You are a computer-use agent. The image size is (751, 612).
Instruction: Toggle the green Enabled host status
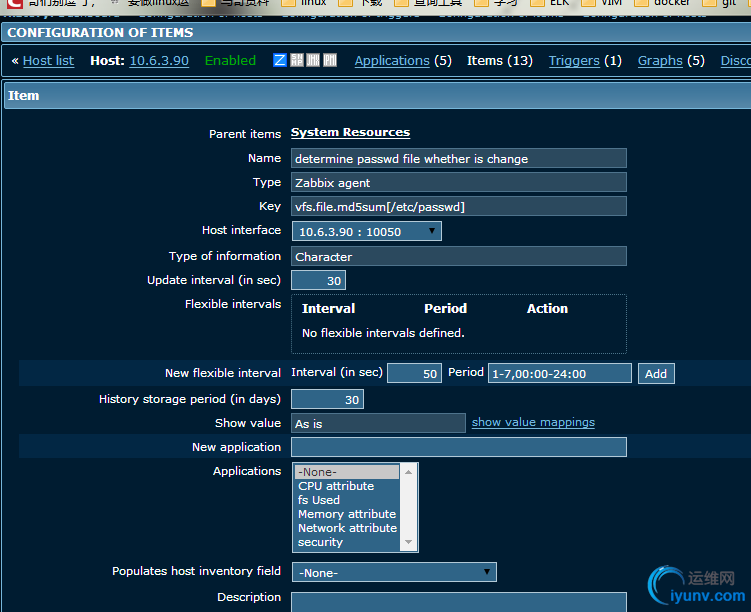coord(230,61)
